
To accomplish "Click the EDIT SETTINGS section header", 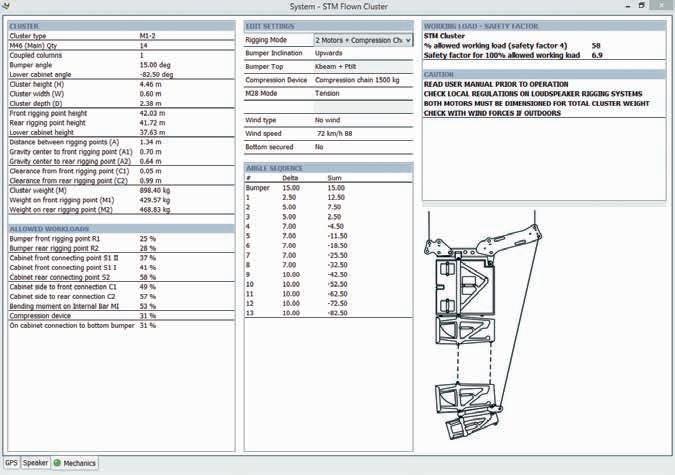I will point(328,26).
